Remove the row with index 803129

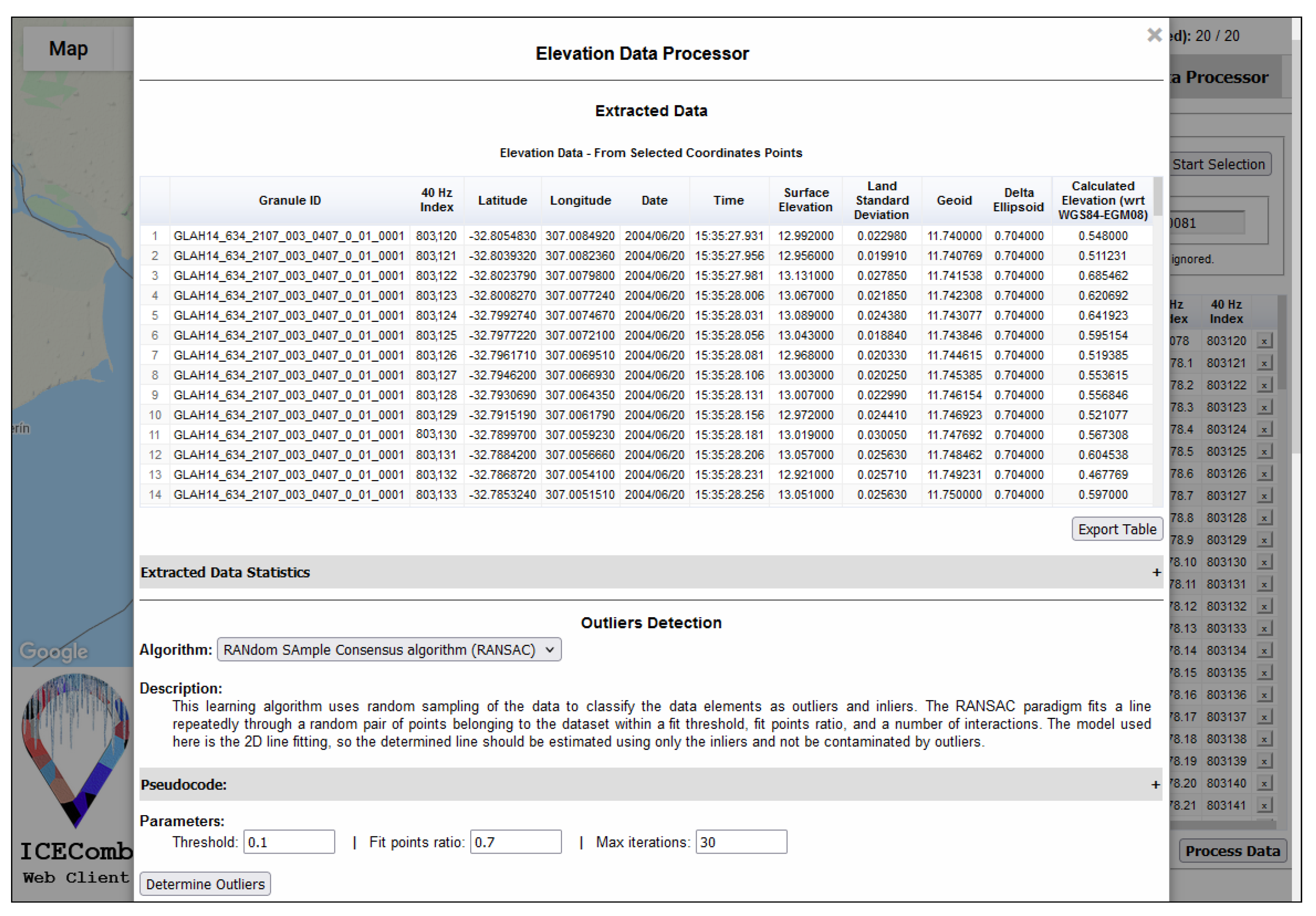click(x=1264, y=540)
